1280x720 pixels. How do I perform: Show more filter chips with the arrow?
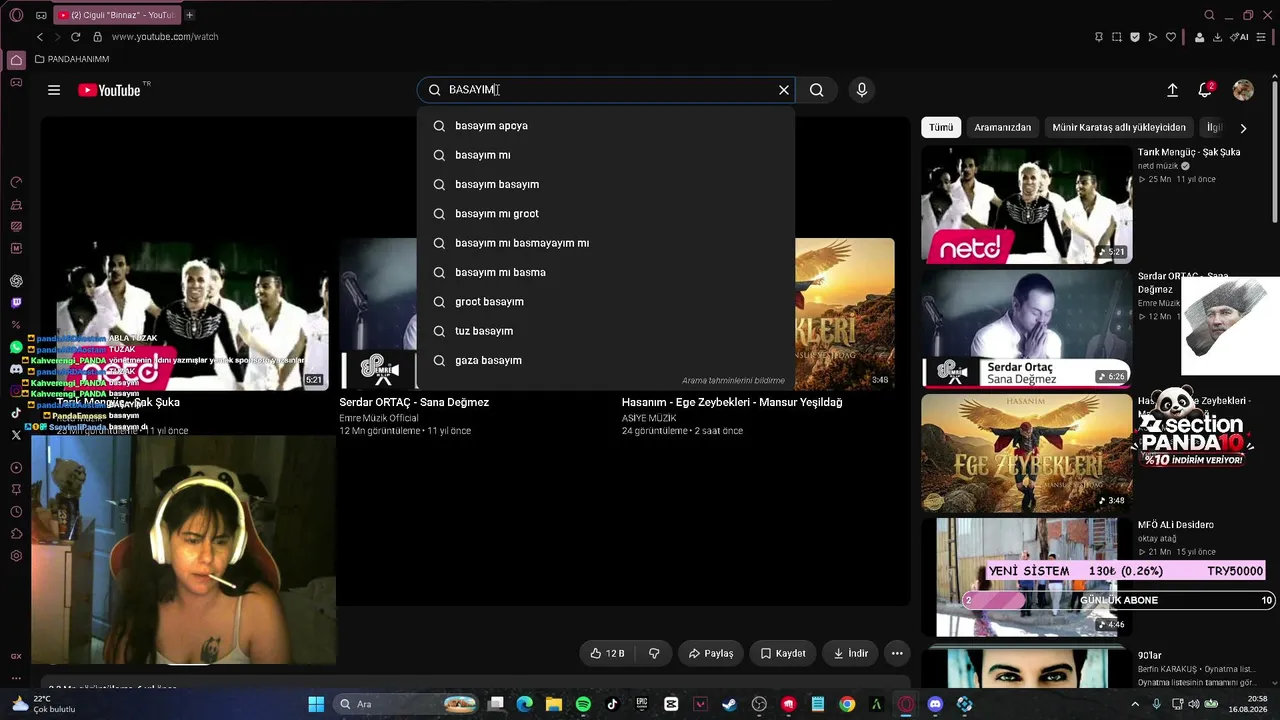click(1243, 128)
